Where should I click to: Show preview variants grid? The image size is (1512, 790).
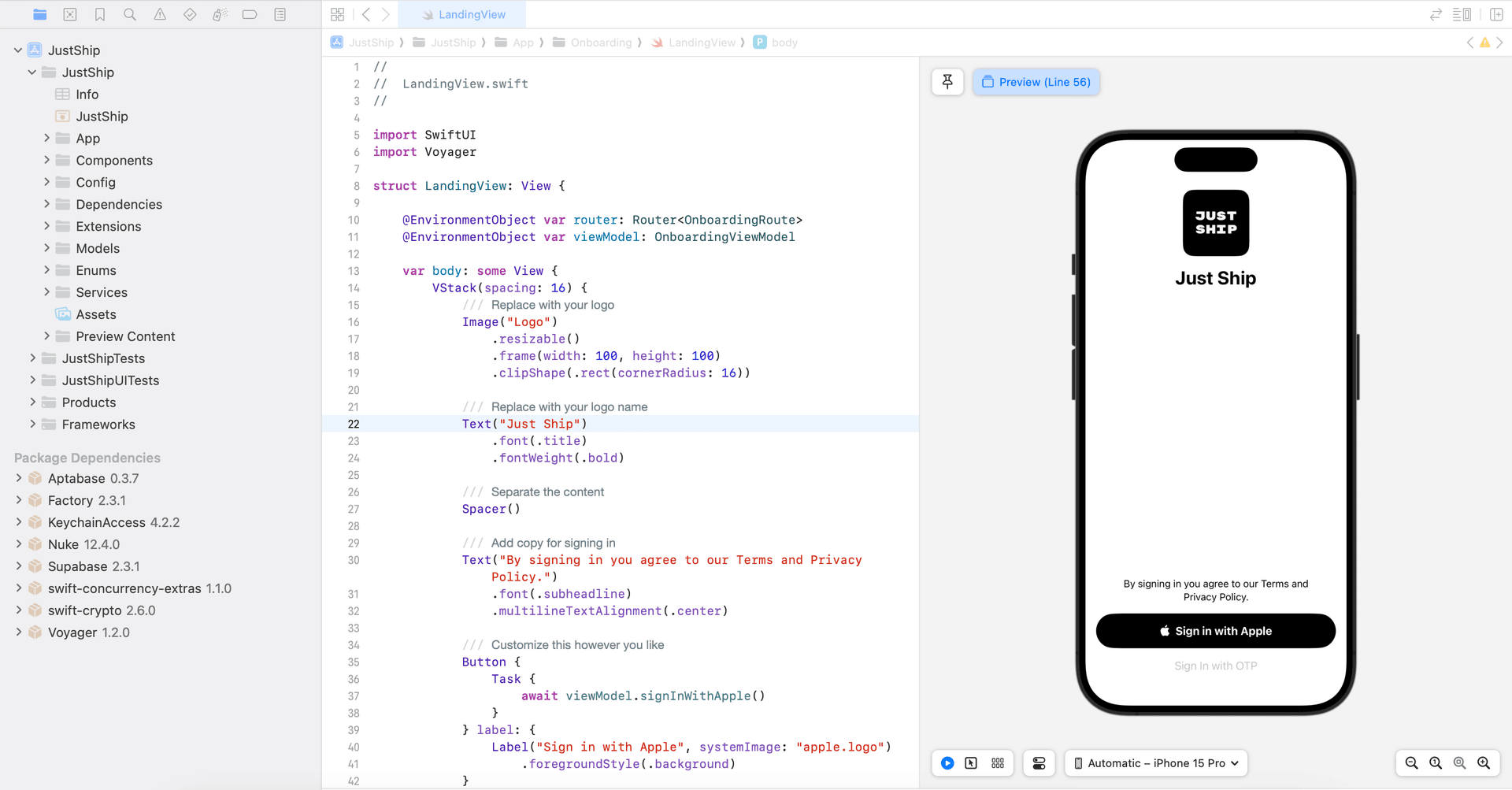point(998,763)
